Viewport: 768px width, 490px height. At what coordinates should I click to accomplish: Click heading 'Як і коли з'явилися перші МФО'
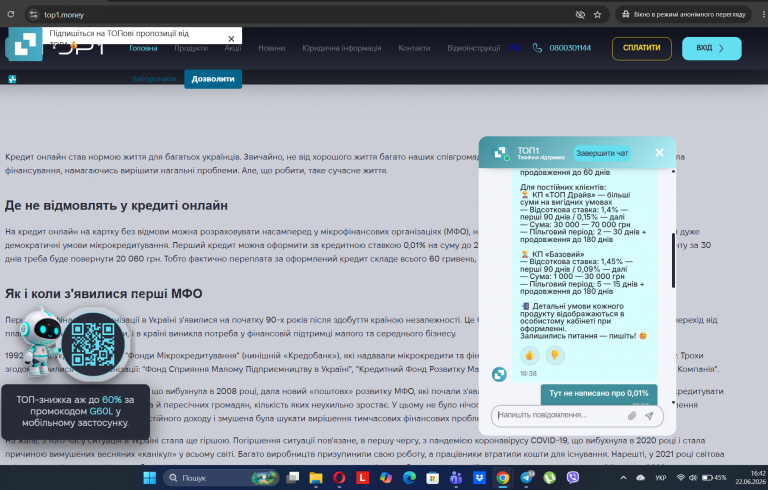click(103, 294)
